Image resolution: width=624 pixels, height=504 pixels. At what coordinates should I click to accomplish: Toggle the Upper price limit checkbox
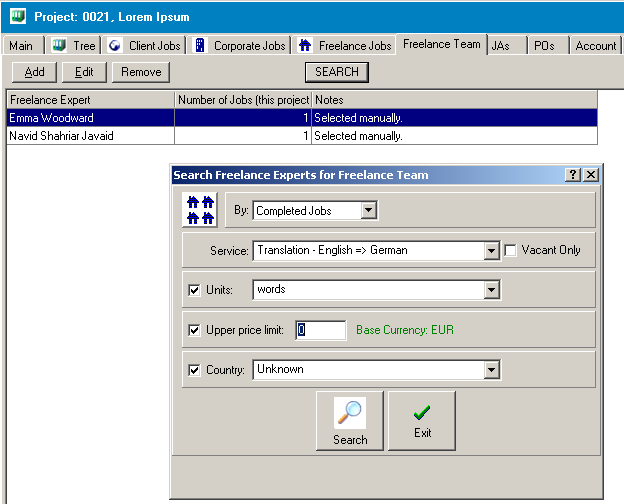point(194,330)
